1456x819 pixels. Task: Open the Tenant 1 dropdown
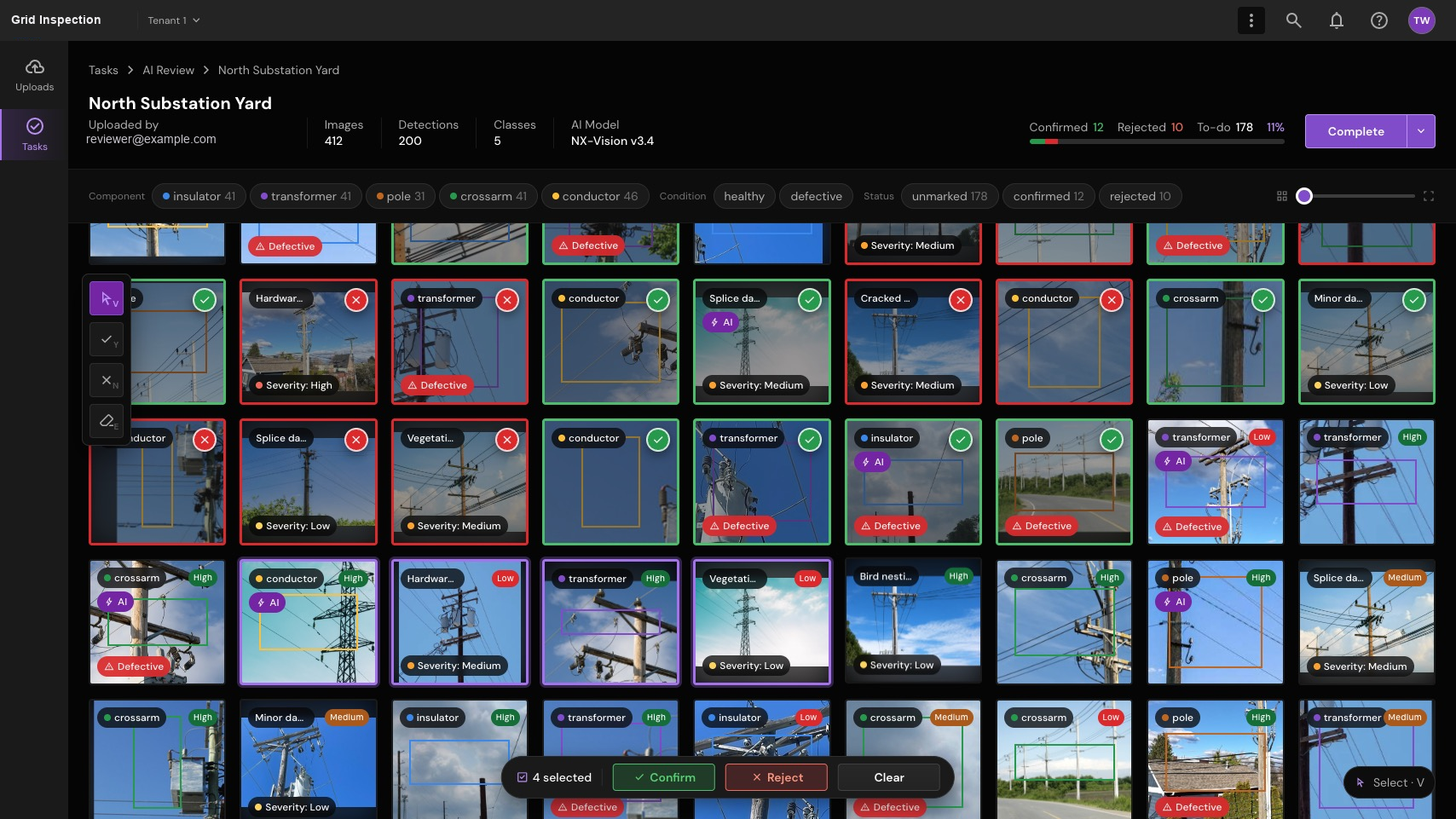click(173, 20)
